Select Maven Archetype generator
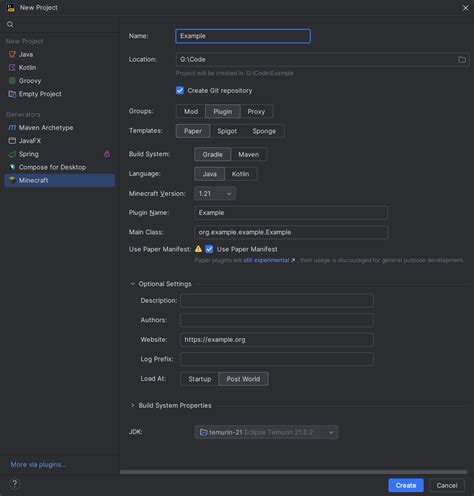 tap(60, 128)
